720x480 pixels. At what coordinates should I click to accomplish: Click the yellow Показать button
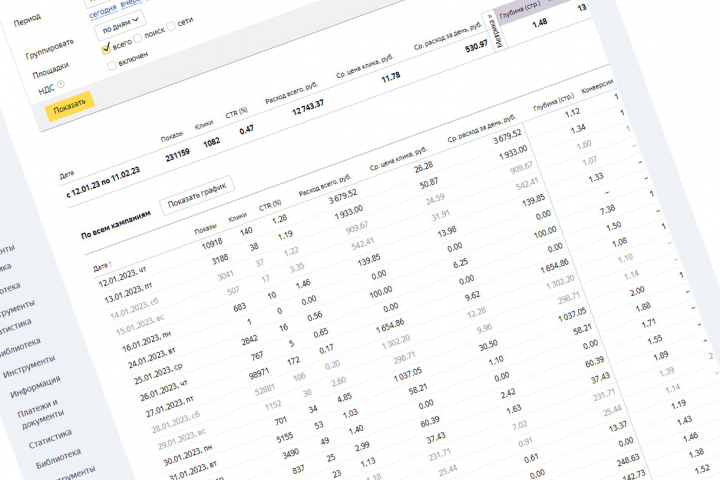pos(69,106)
